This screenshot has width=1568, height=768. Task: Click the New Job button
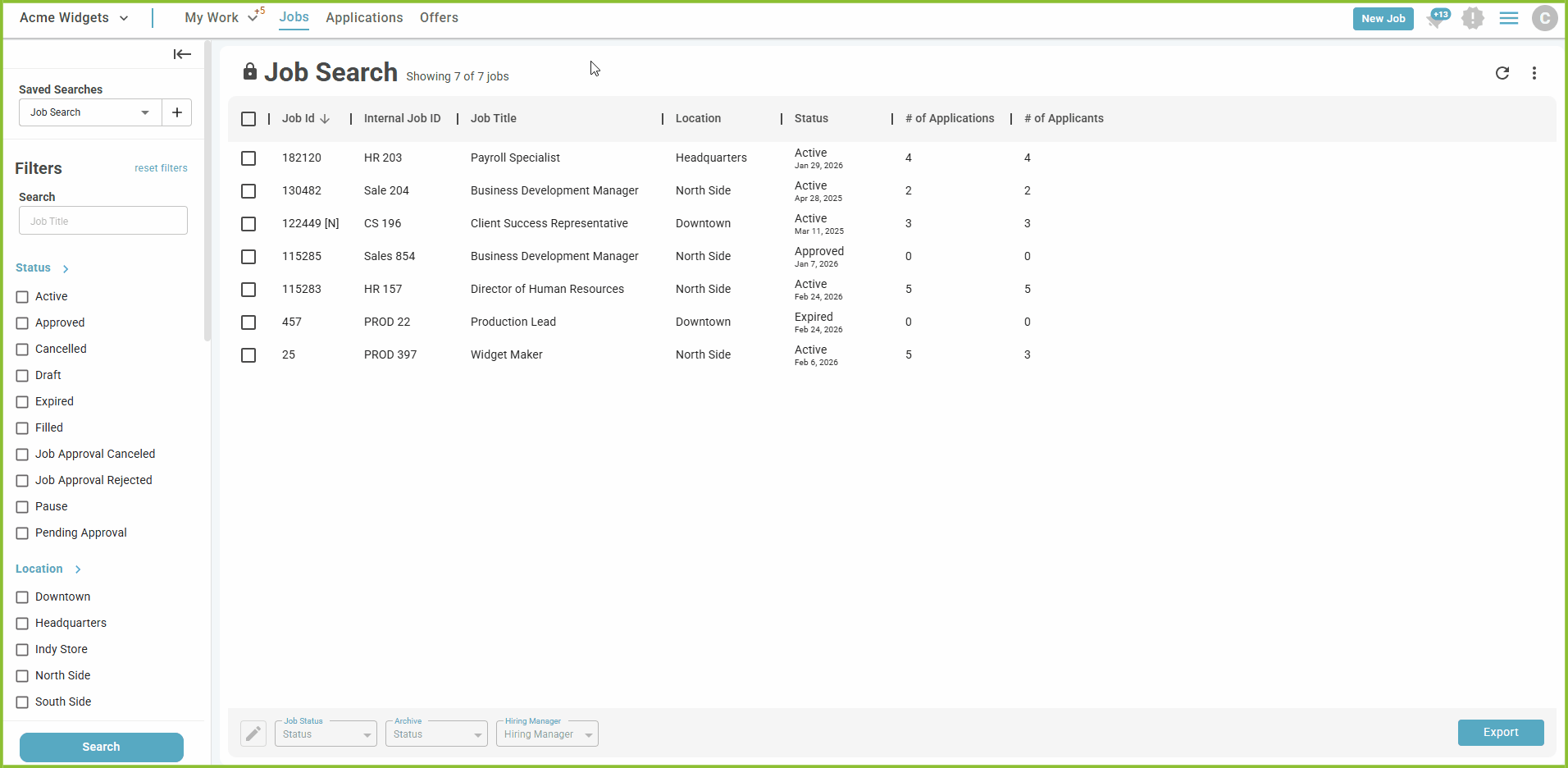click(x=1383, y=19)
